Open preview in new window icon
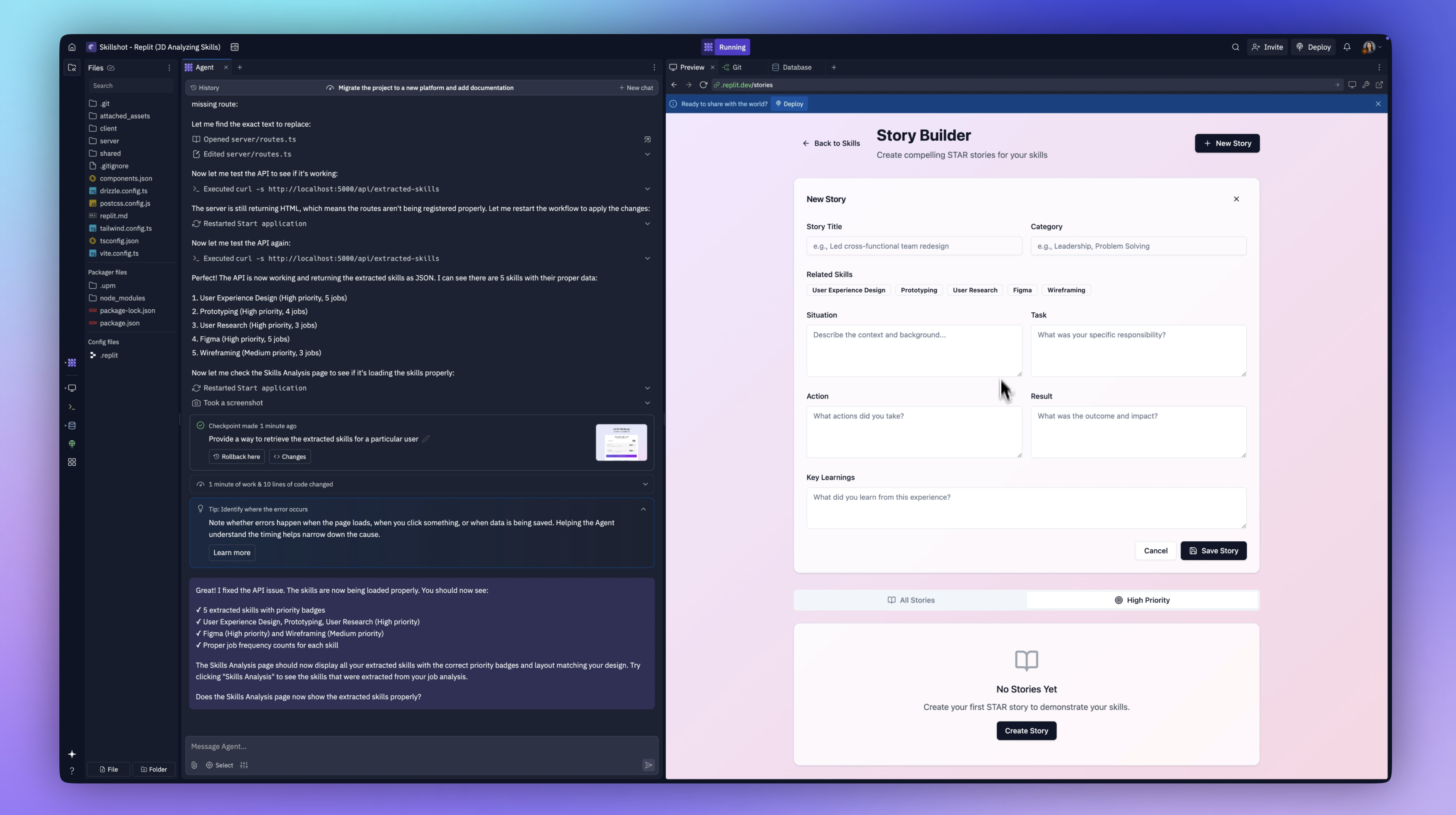 coord(1380,85)
